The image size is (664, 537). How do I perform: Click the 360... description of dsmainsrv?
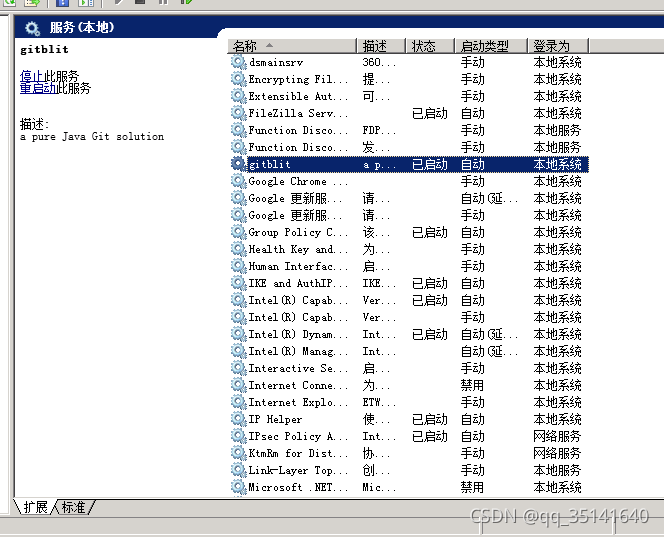[379, 63]
